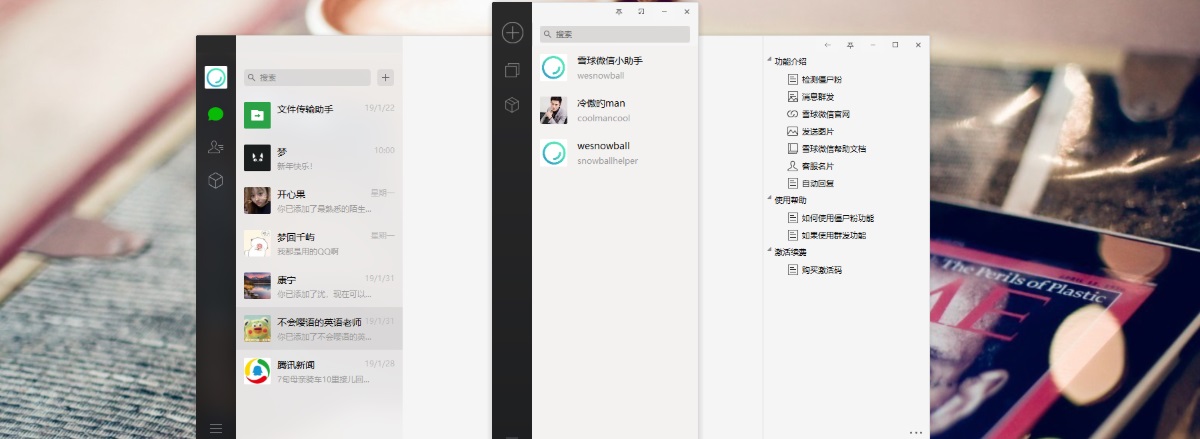Focus the middle window 搜索 search field
Screen dimensions: 1200x439
(615, 34)
